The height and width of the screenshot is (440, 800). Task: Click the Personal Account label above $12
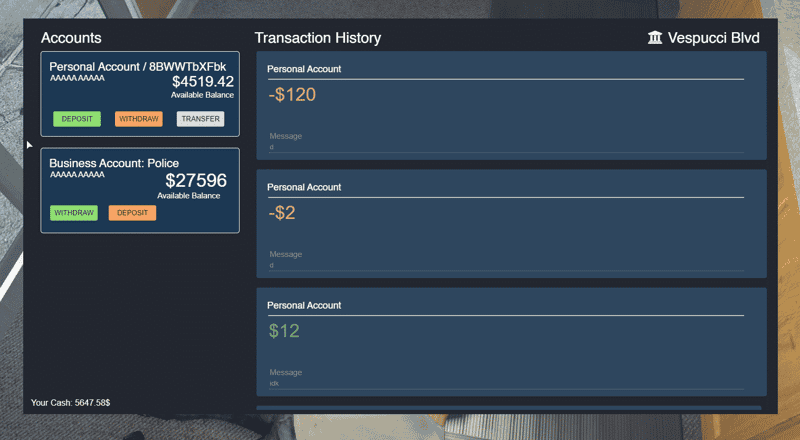[x=304, y=305]
